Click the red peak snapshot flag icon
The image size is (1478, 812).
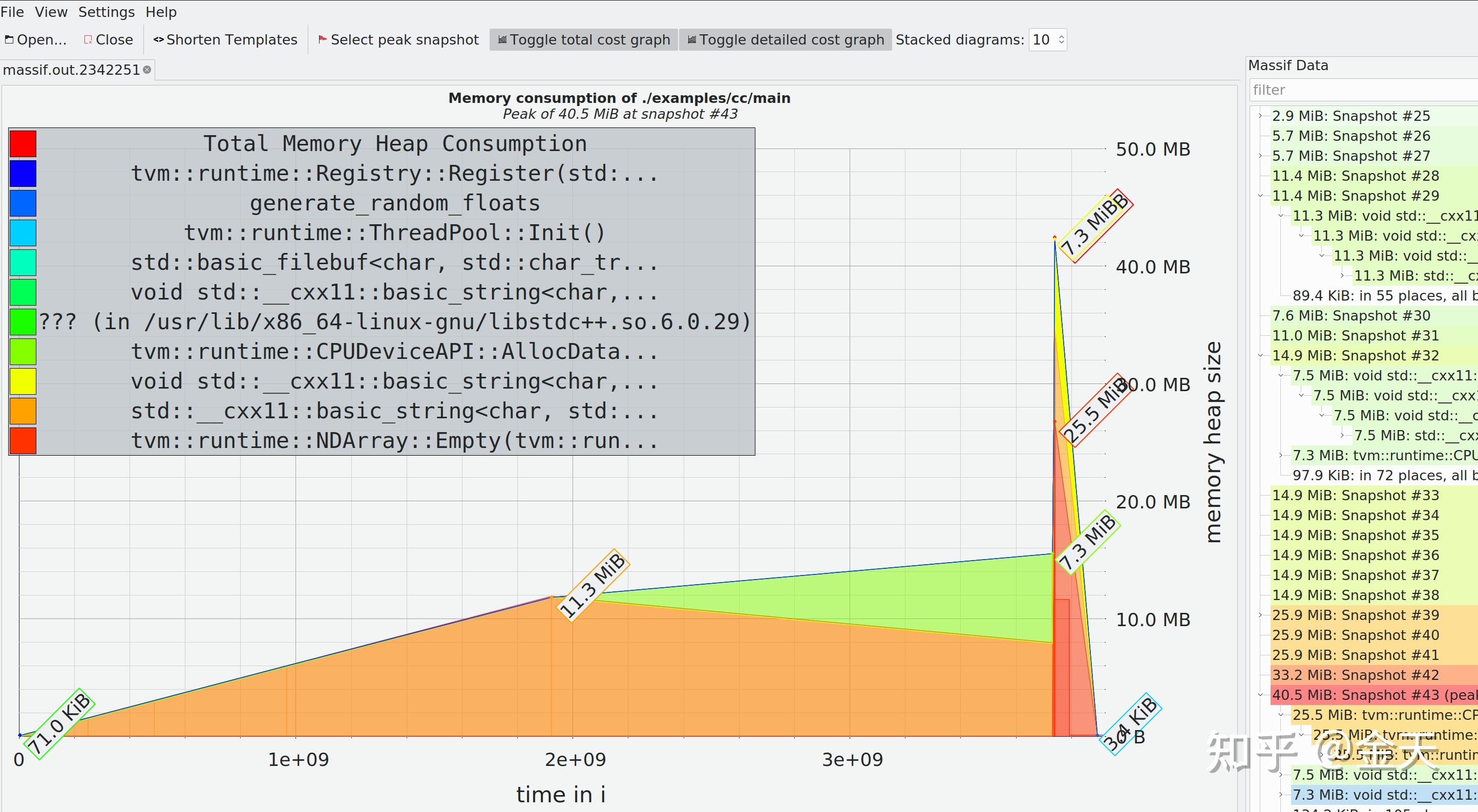(322, 39)
